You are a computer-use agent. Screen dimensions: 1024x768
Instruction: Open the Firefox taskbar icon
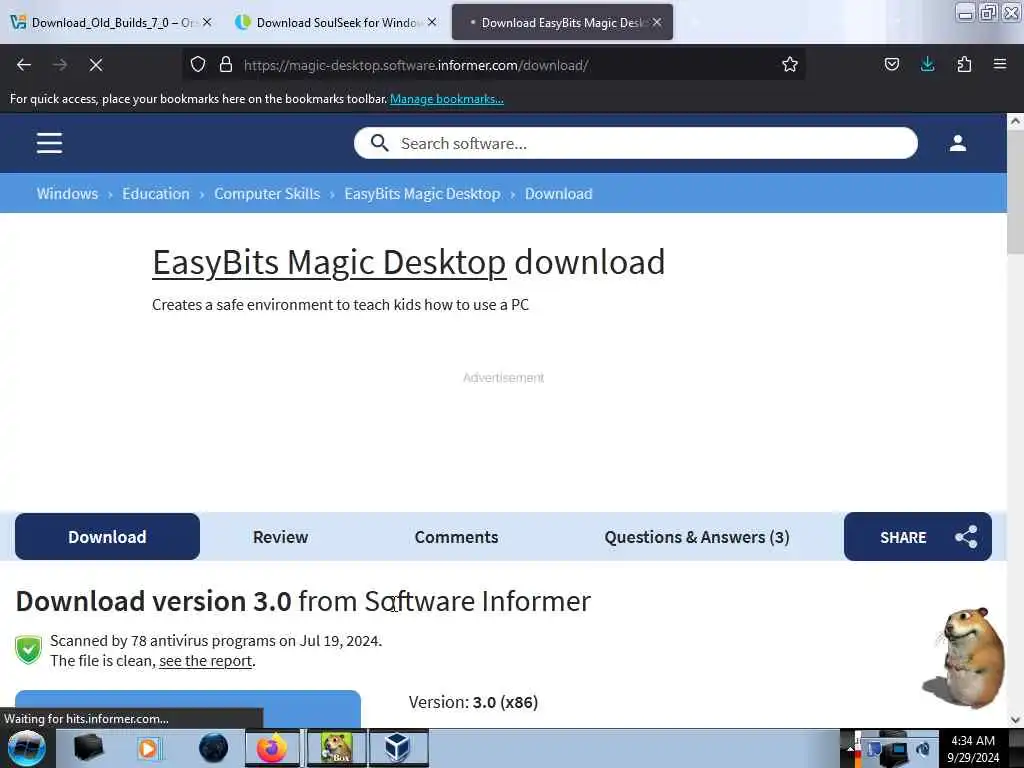(x=272, y=748)
